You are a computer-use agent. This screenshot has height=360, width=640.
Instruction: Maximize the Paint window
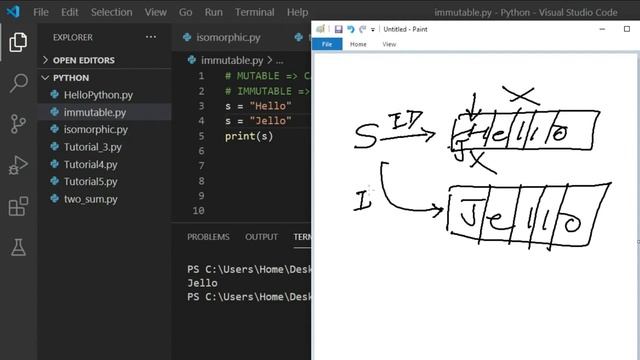pos(627,29)
